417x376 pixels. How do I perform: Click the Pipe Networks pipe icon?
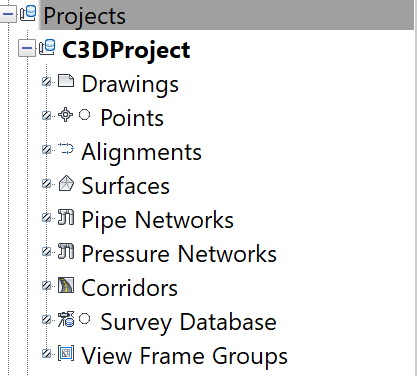[66, 217]
